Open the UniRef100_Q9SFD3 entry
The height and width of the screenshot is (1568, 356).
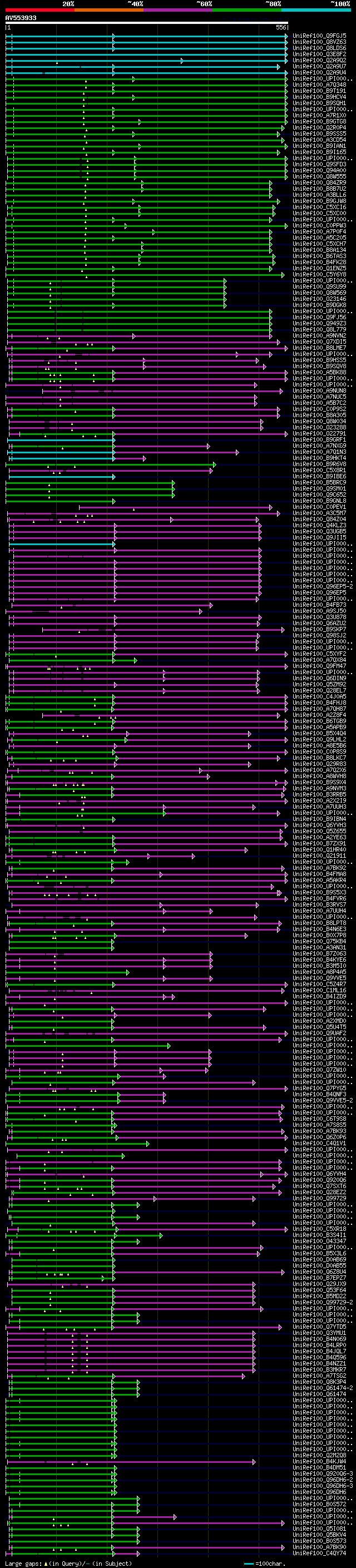(319, 164)
